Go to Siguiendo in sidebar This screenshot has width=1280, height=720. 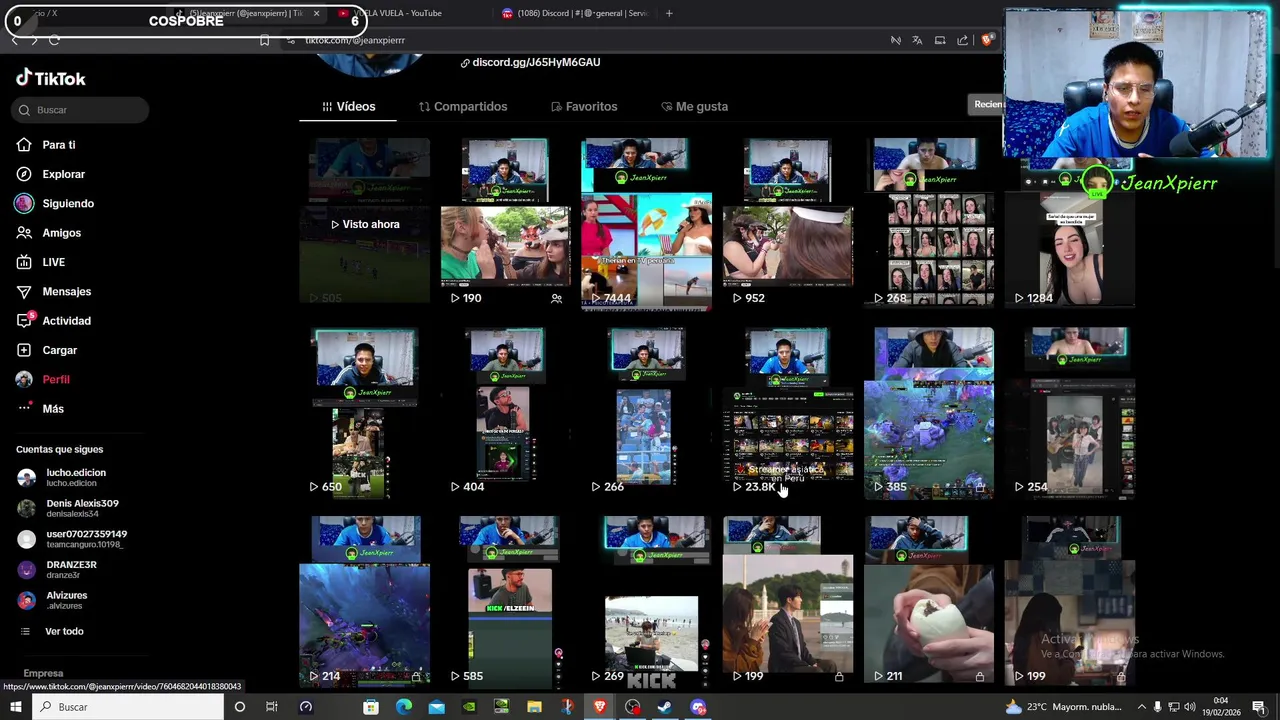[x=55, y=203]
